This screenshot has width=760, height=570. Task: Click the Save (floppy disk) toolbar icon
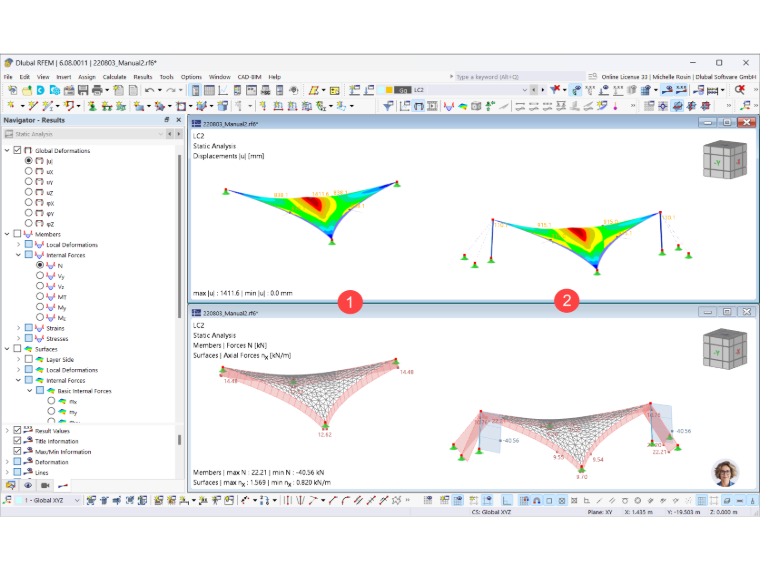[x=83, y=90]
